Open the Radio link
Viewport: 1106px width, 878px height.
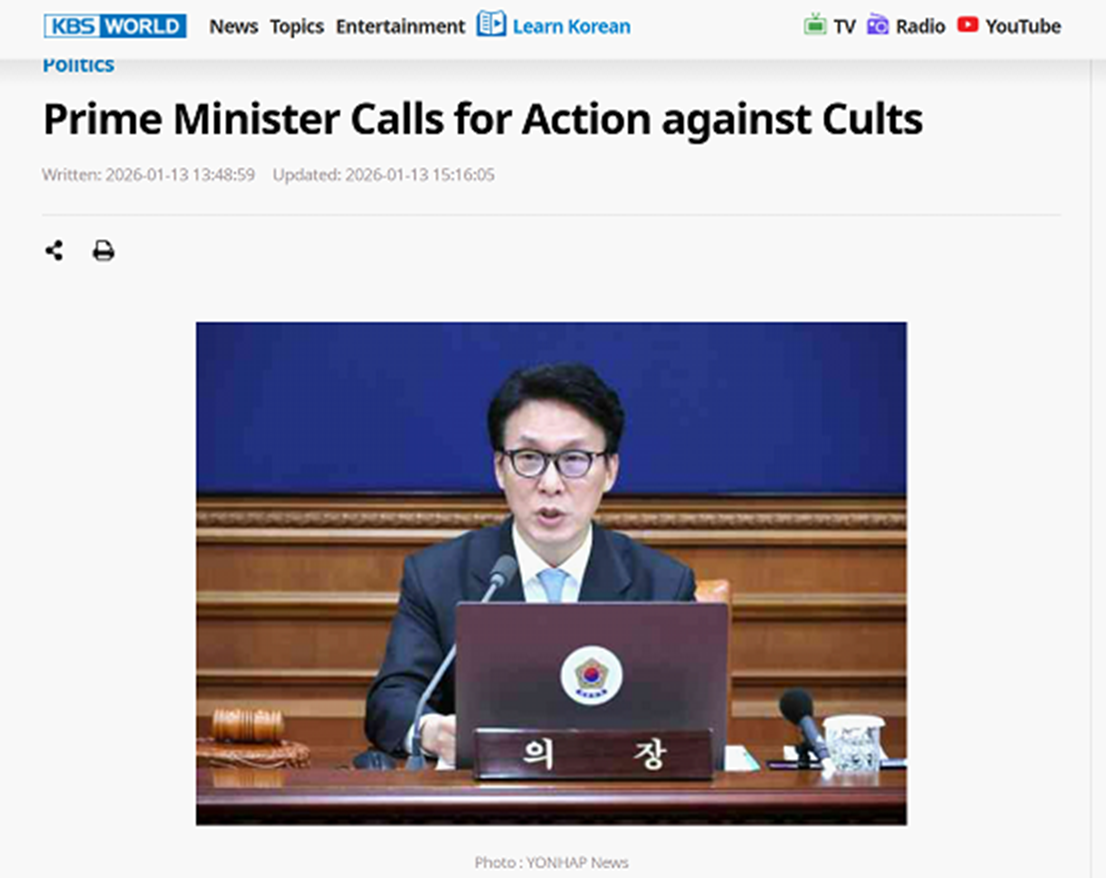920,27
